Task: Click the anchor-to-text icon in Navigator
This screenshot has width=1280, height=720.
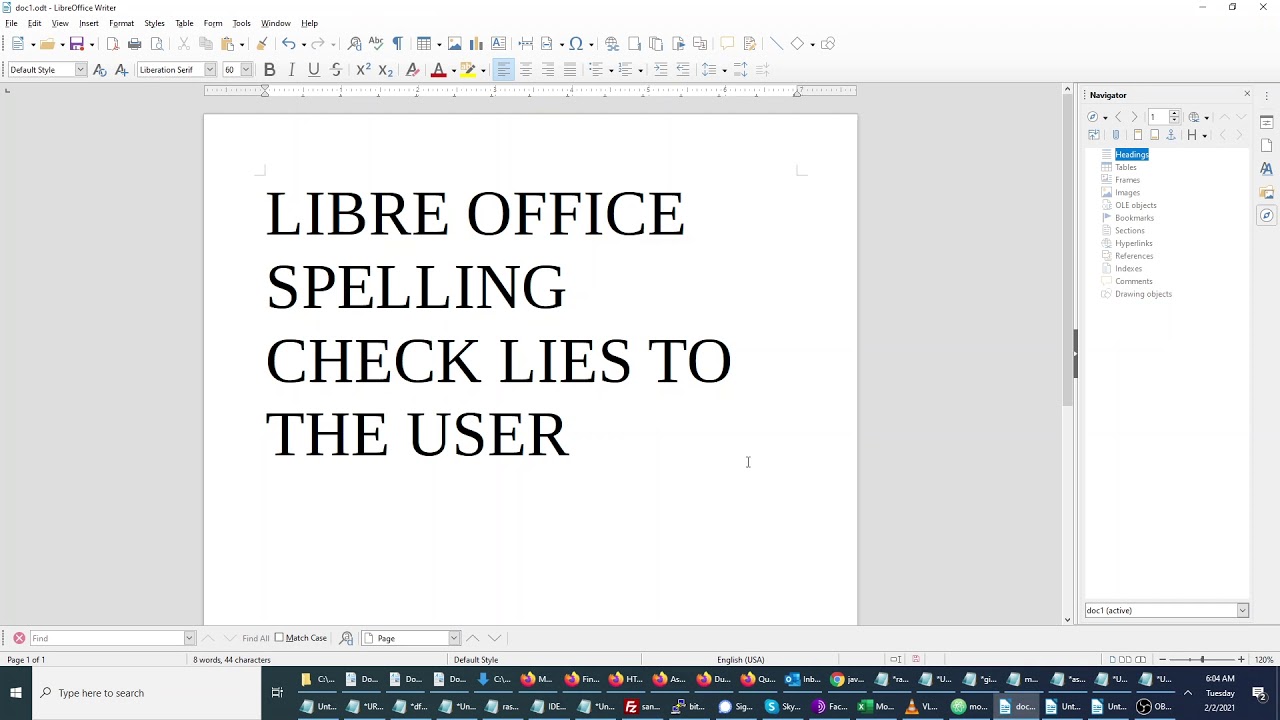Action: click(1171, 135)
